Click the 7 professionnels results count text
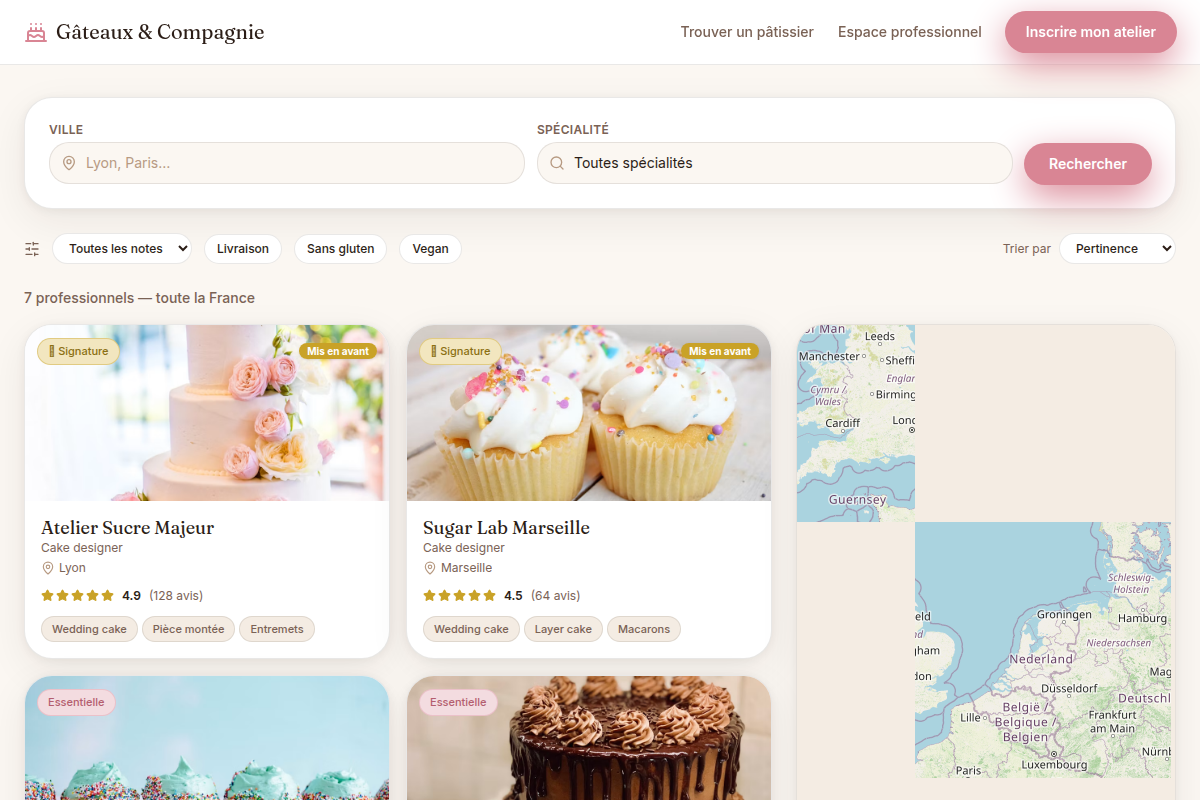This screenshot has width=1200, height=800. pos(139,298)
